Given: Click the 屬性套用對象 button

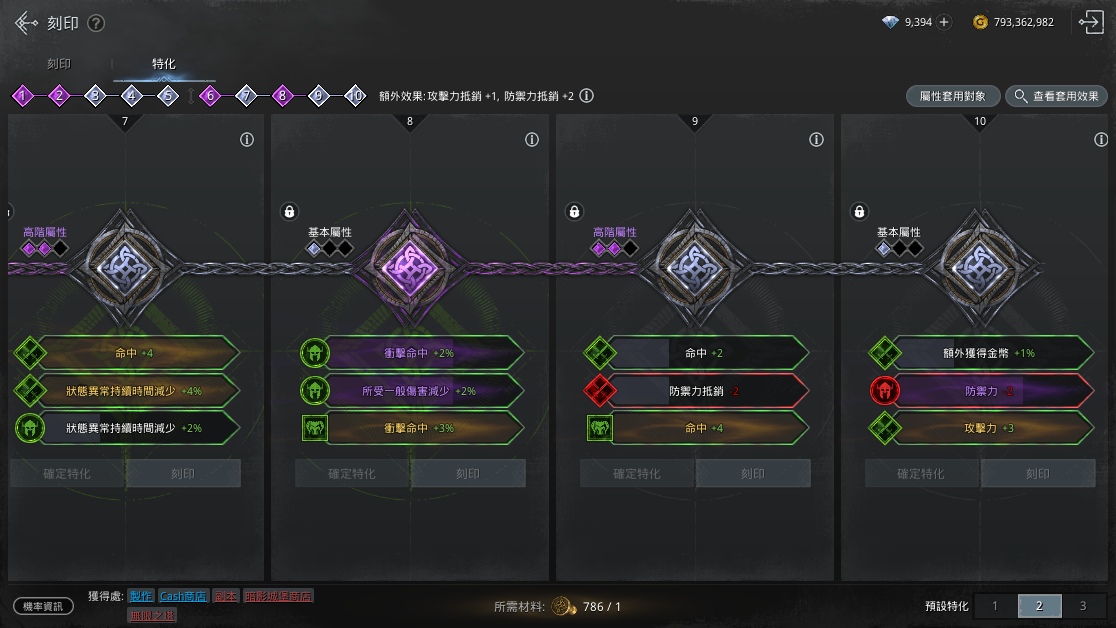Looking at the screenshot, I should tap(953, 96).
